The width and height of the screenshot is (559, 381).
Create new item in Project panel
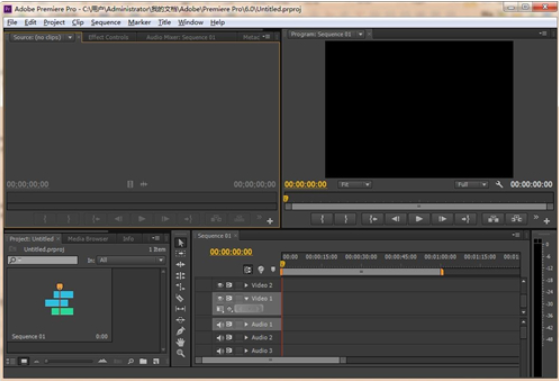(156, 361)
